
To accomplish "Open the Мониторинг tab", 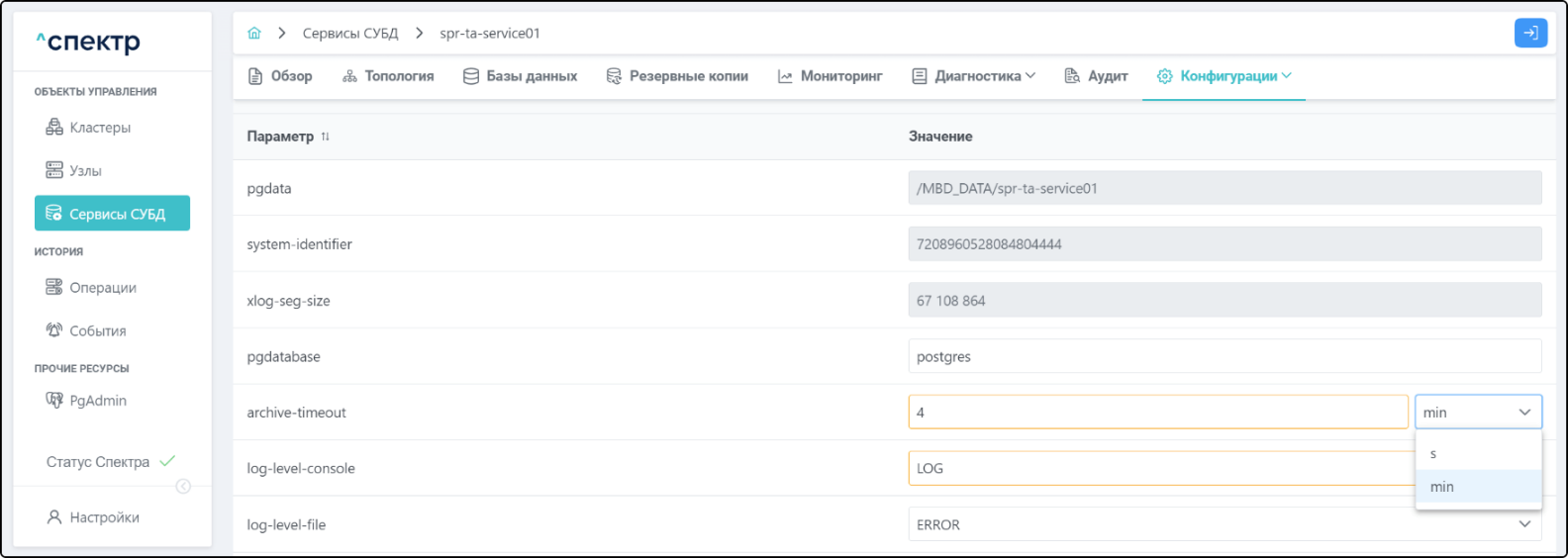I will [x=830, y=76].
